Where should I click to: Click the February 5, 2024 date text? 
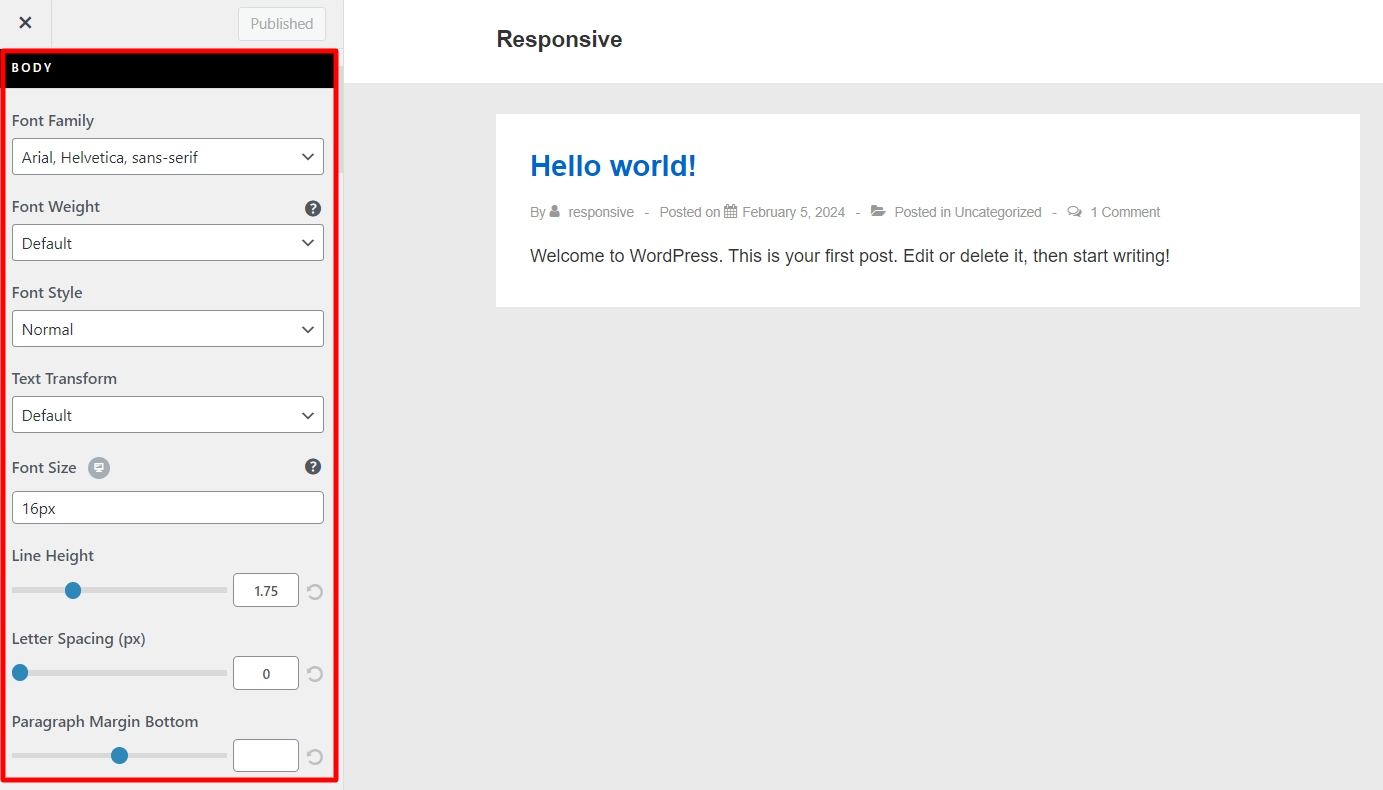point(794,212)
